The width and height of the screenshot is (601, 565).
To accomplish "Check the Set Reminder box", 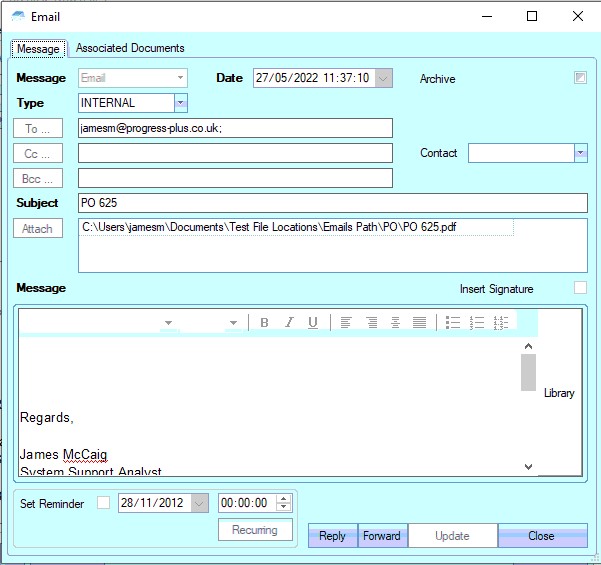I will pos(104,503).
